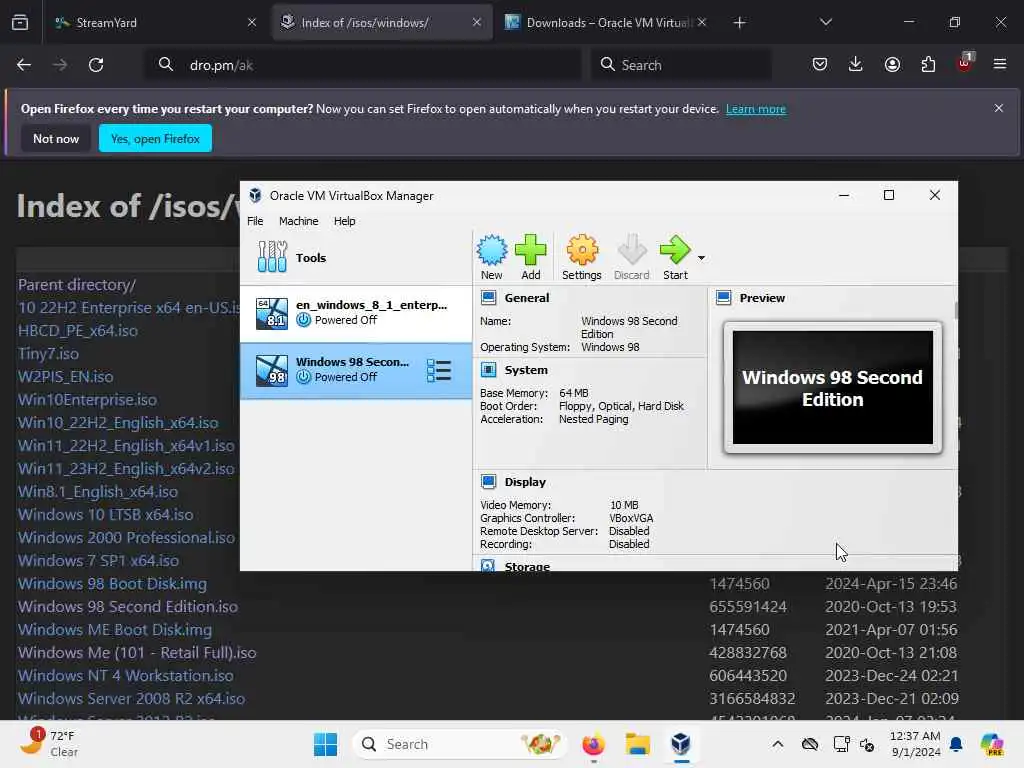Open the Firefox account icon
This screenshot has width=1024, height=768.
(892, 64)
